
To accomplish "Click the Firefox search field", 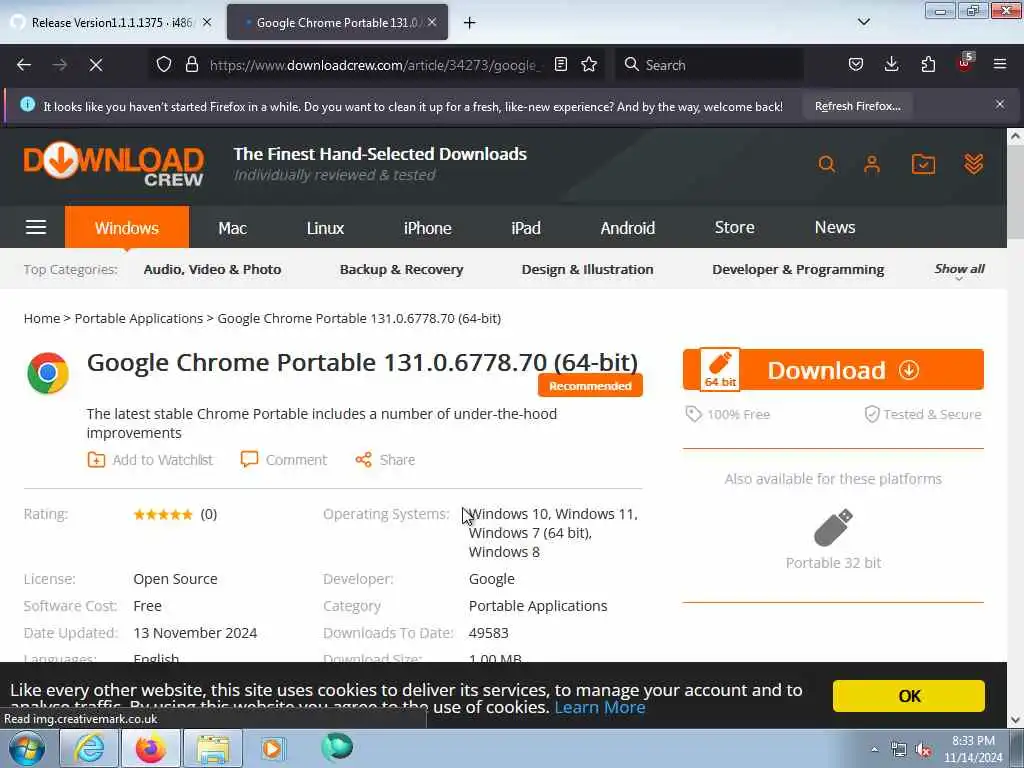I will coord(710,65).
